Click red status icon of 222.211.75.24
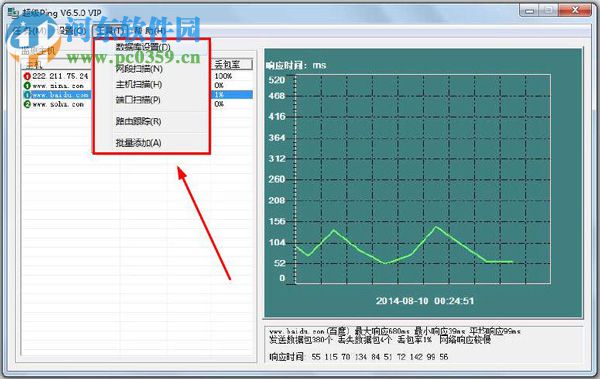The image size is (600, 379). pos(27,76)
